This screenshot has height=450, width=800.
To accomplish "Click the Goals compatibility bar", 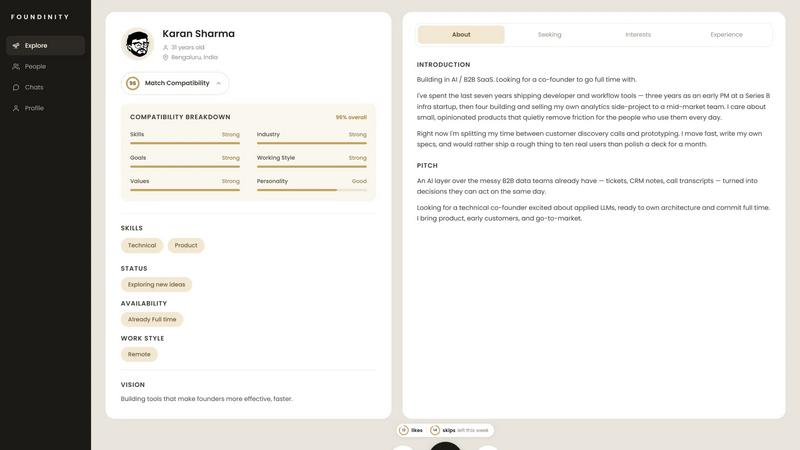I will (185, 166).
